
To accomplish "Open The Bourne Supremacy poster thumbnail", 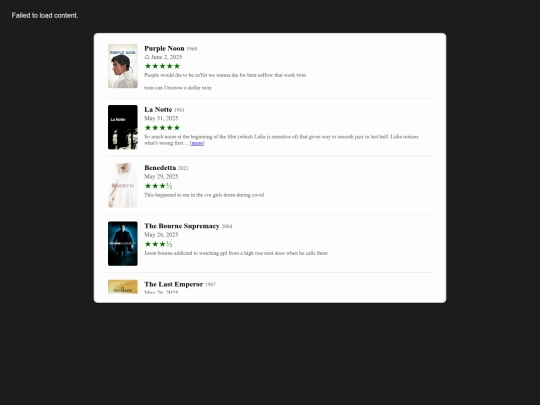I will coord(123,243).
